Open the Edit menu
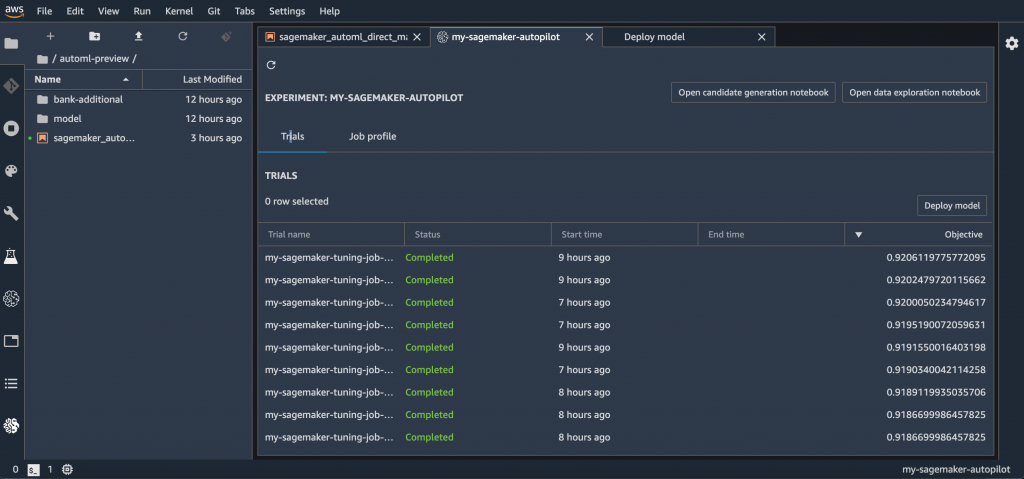Image resolution: width=1024 pixels, height=479 pixels. tap(75, 11)
